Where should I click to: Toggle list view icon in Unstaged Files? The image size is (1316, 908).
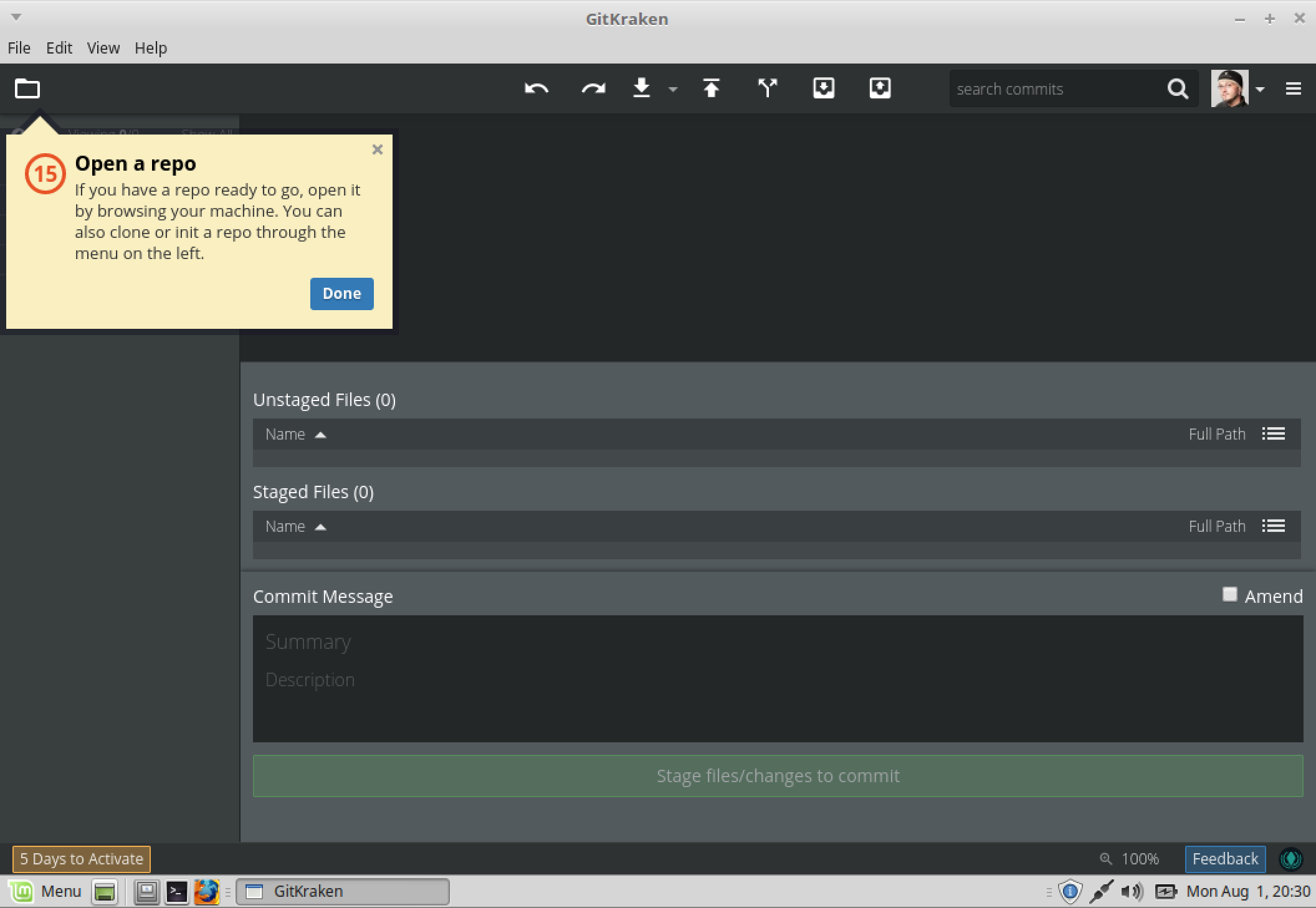(x=1274, y=433)
